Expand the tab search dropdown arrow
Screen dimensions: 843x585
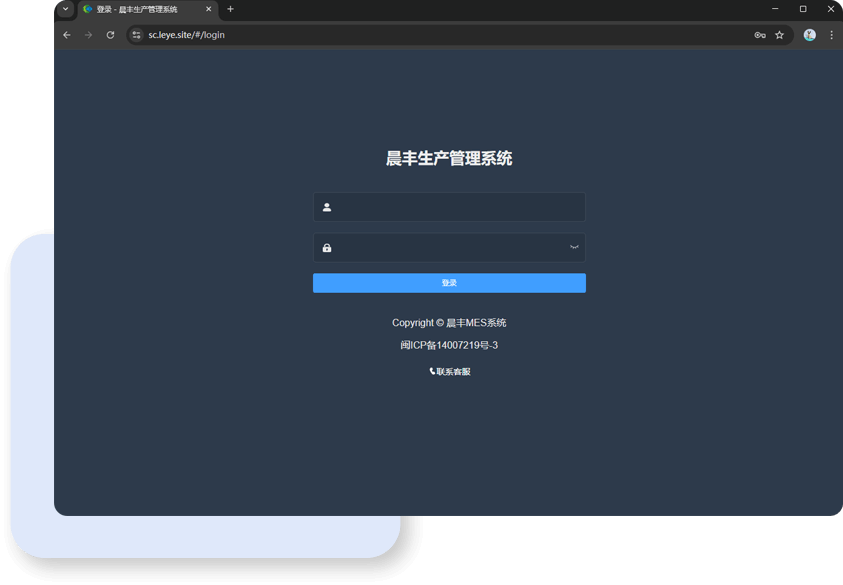66,9
